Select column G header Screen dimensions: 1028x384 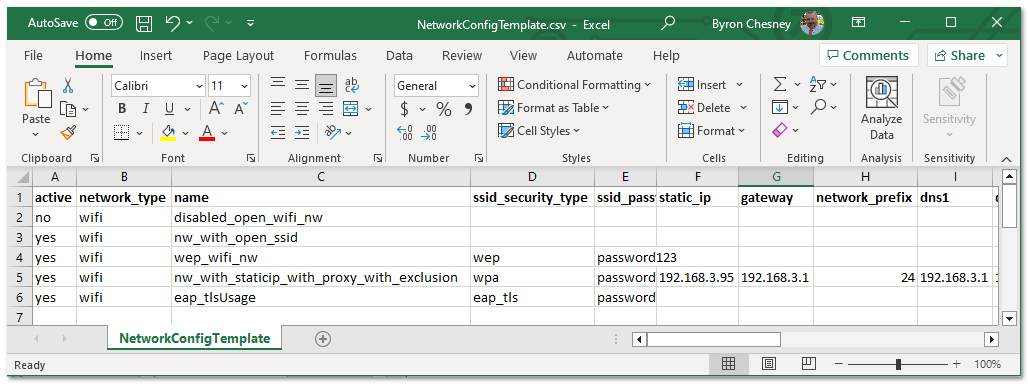pyautogui.click(x=776, y=177)
